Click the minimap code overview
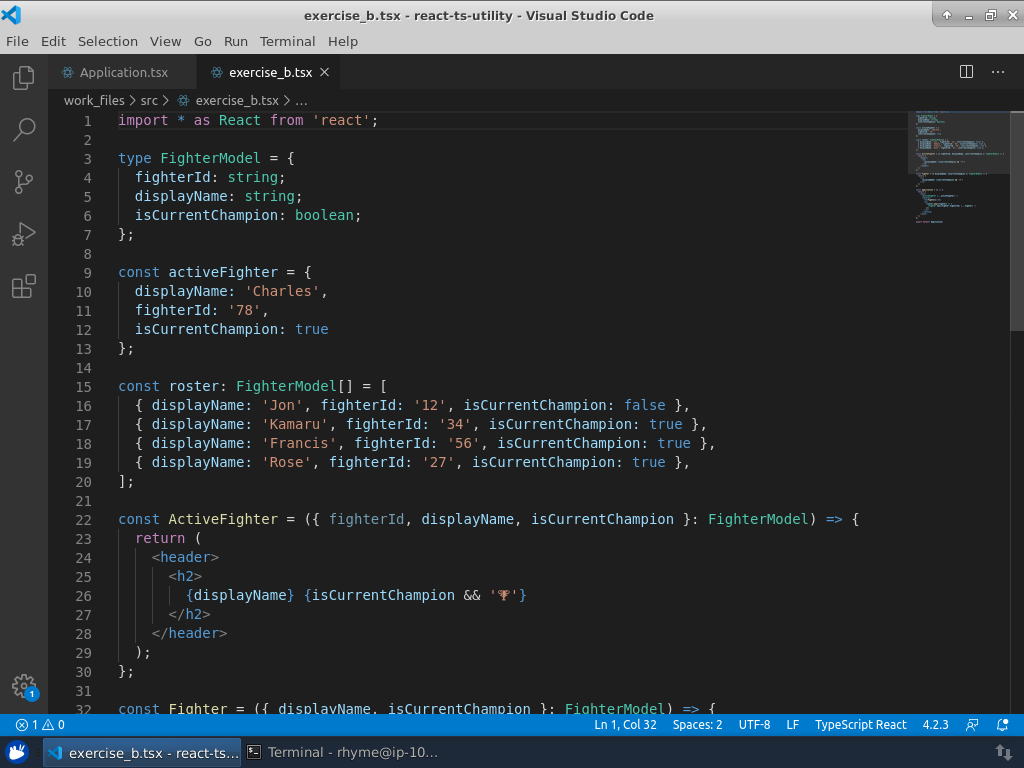 [x=958, y=167]
